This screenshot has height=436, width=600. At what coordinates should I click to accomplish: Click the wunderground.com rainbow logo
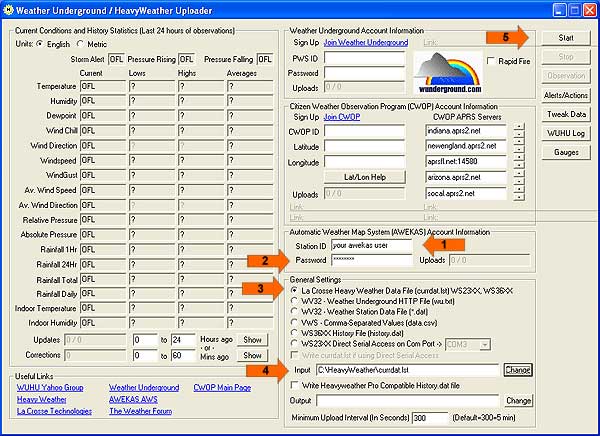[448, 73]
